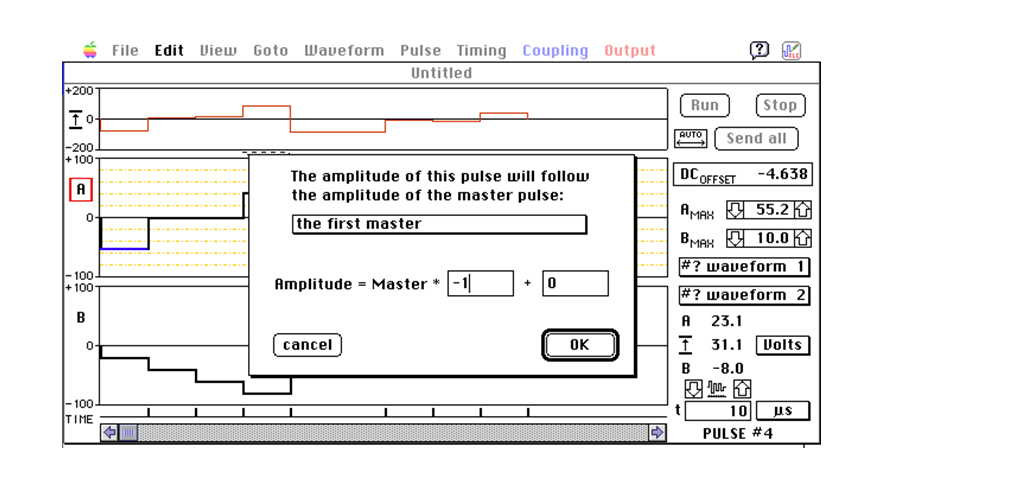Click the DC OFFSET value box
Image resolution: width=1024 pixels, height=497 pixels.
tap(743, 175)
